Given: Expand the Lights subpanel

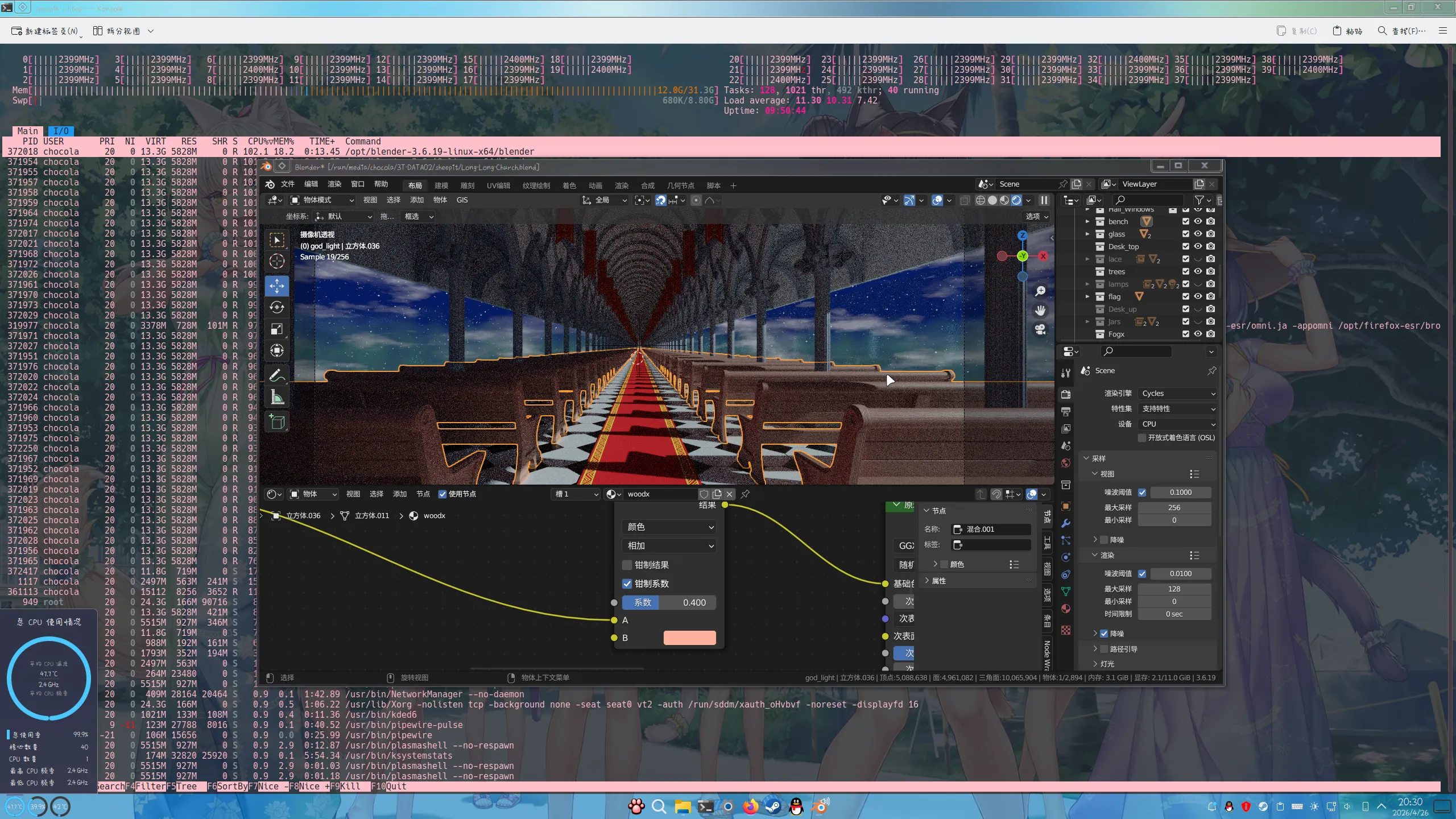Looking at the screenshot, I should click(x=1095, y=664).
